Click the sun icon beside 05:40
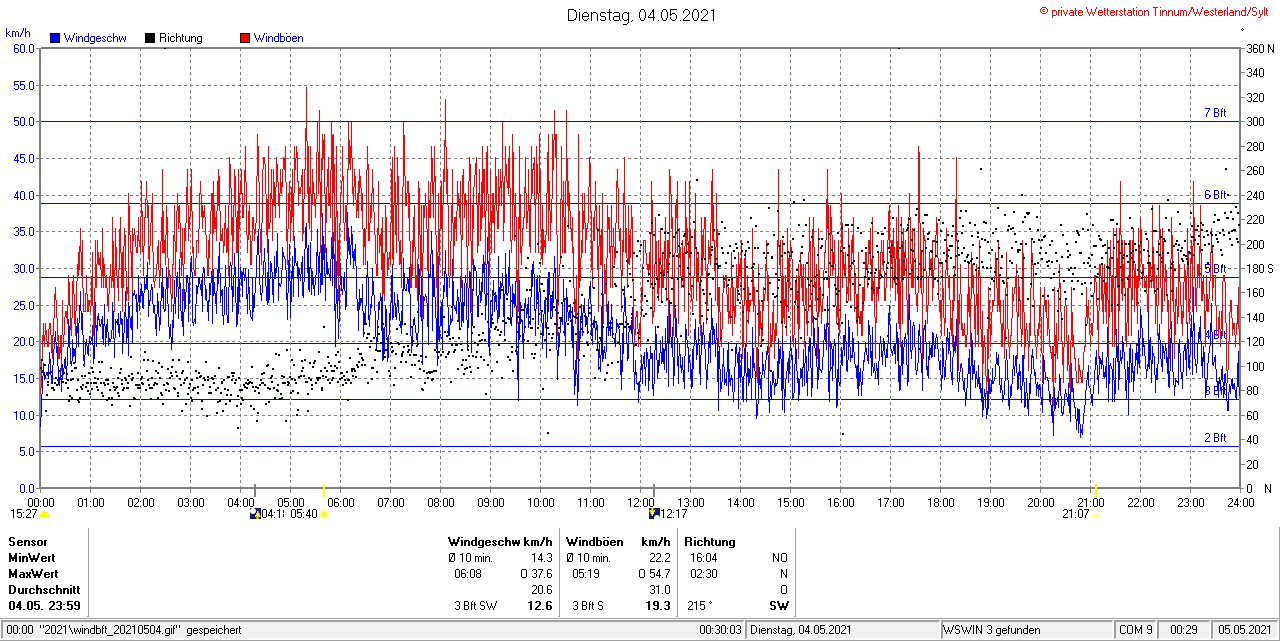This screenshot has height=641, width=1280. click(x=324, y=514)
